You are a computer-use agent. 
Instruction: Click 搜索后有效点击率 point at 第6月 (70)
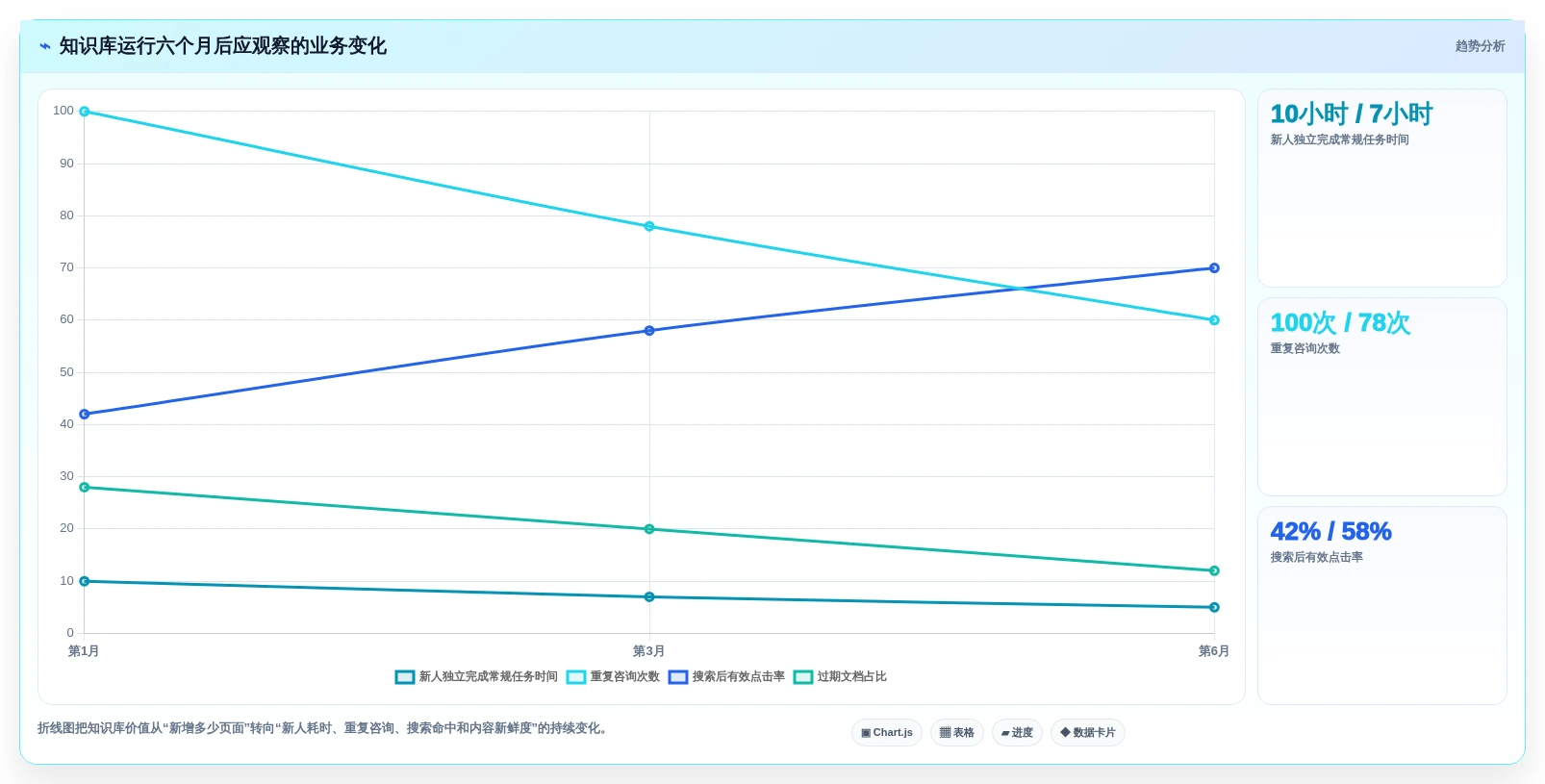(1214, 268)
